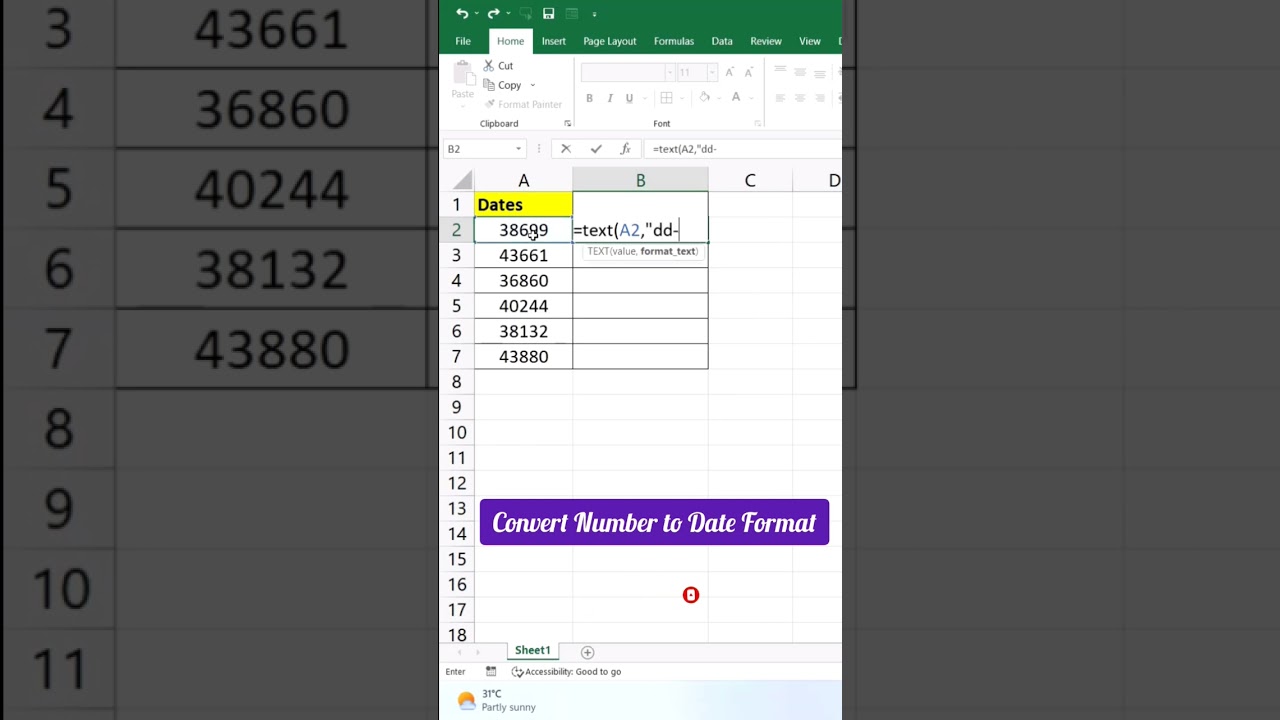
Task: Click into the font name box
Action: coord(623,72)
